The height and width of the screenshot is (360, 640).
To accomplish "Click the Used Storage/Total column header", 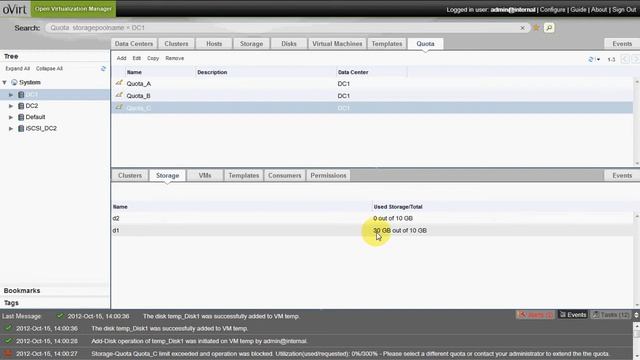I will [398, 207].
